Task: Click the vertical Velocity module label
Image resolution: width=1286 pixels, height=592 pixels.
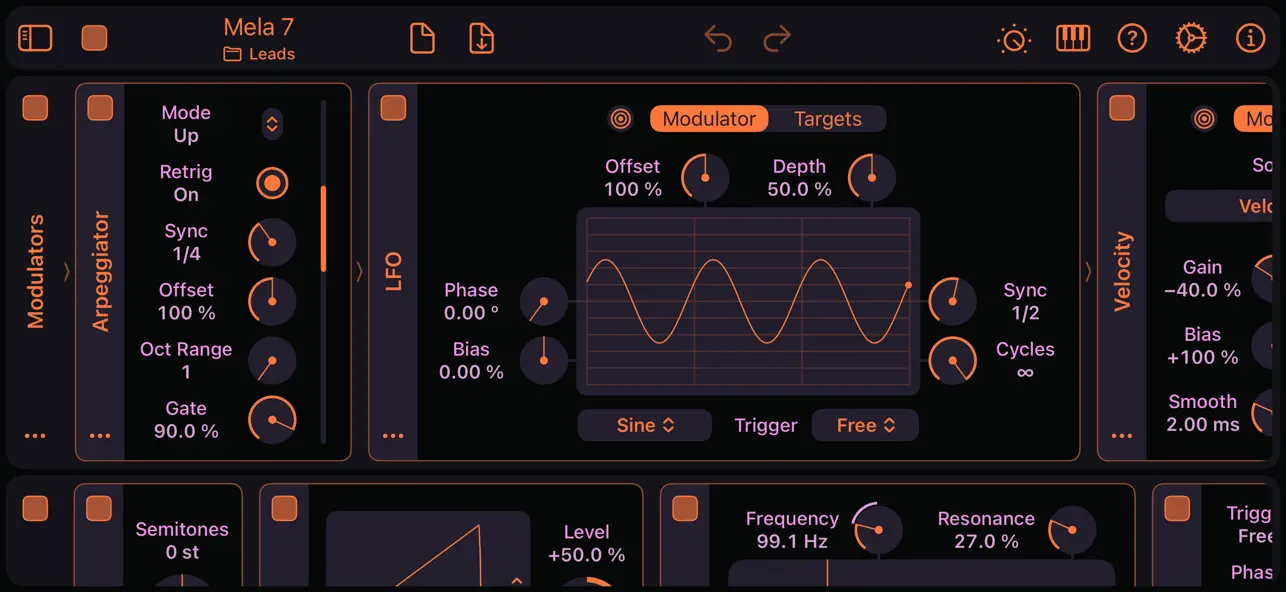Action: [x=1123, y=271]
